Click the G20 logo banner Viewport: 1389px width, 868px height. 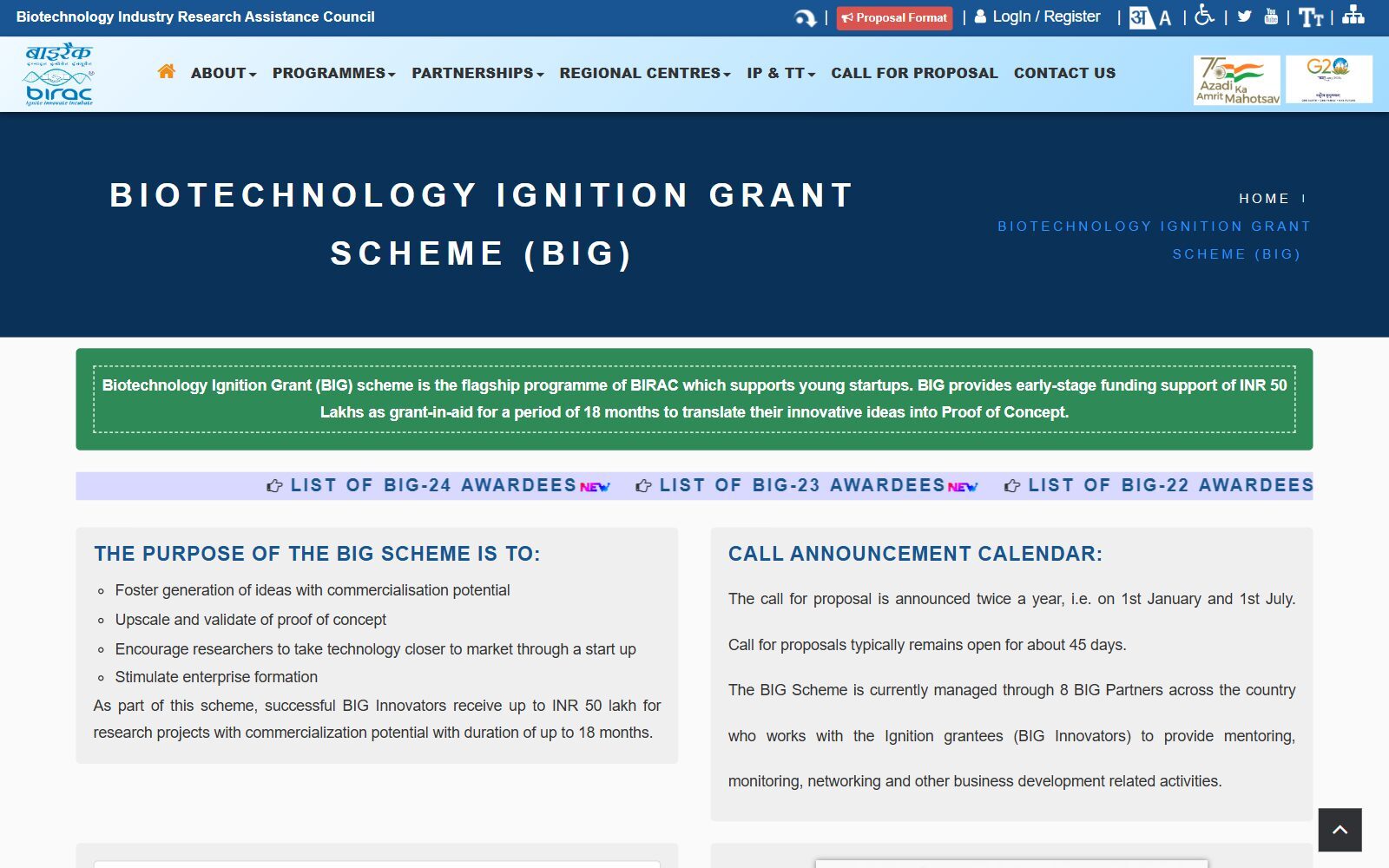click(x=1328, y=79)
